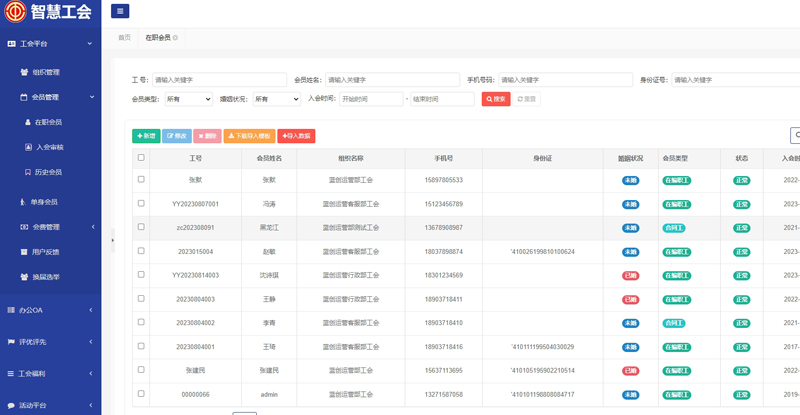The width and height of the screenshot is (800, 415).
Task: Tick the checkbox for row zc202308091
Action: pos(141,227)
